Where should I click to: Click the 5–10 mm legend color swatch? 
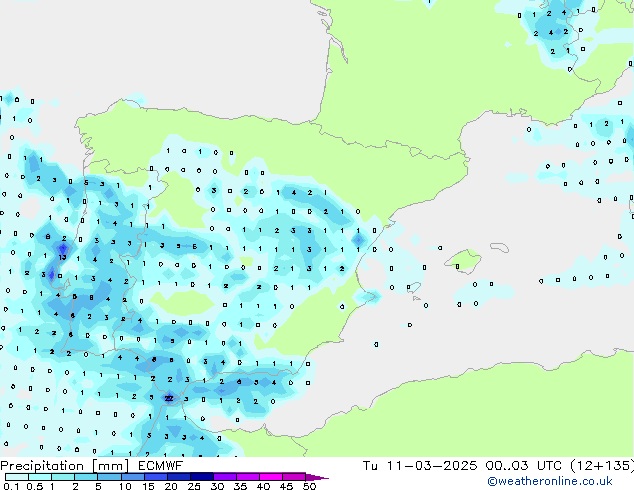tap(109, 477)
